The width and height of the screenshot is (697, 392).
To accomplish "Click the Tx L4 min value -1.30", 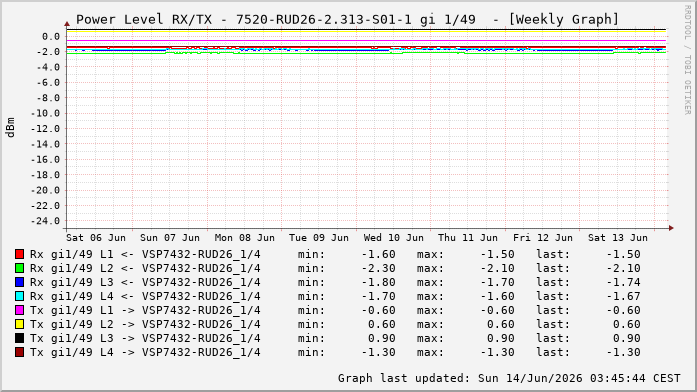I will [378, 352].
